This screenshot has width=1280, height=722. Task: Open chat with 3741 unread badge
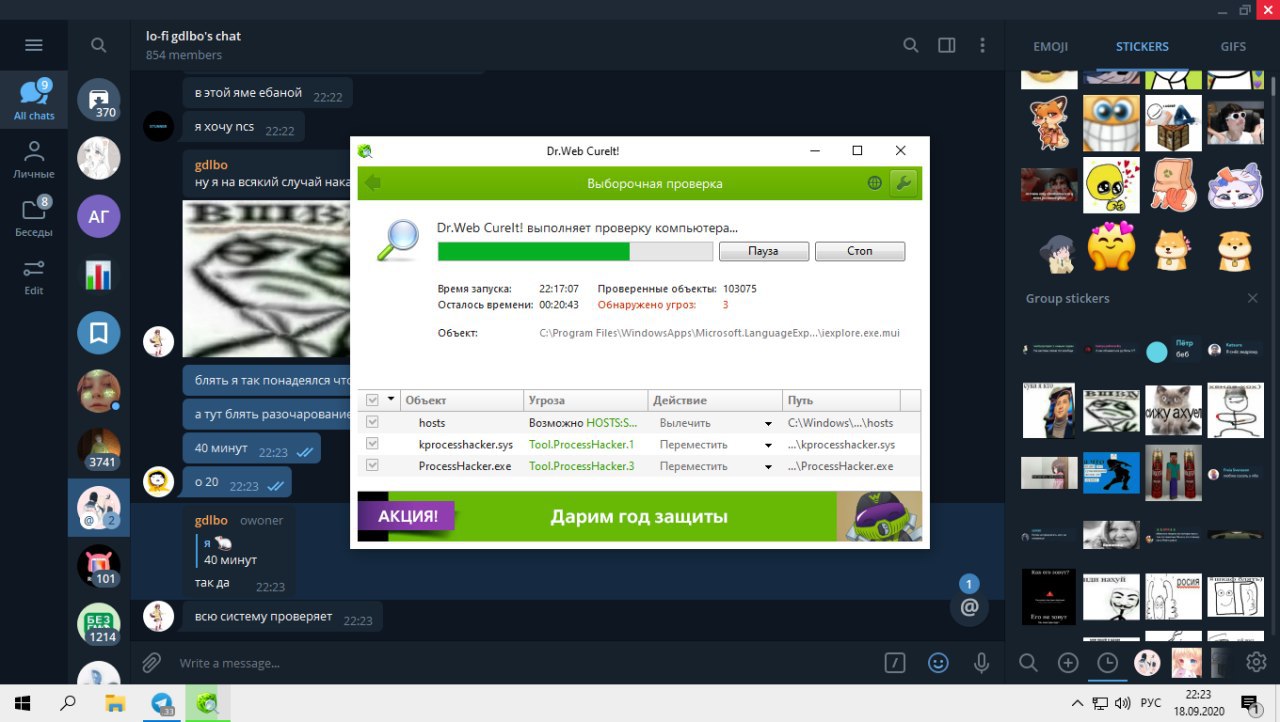click(99, 450)
